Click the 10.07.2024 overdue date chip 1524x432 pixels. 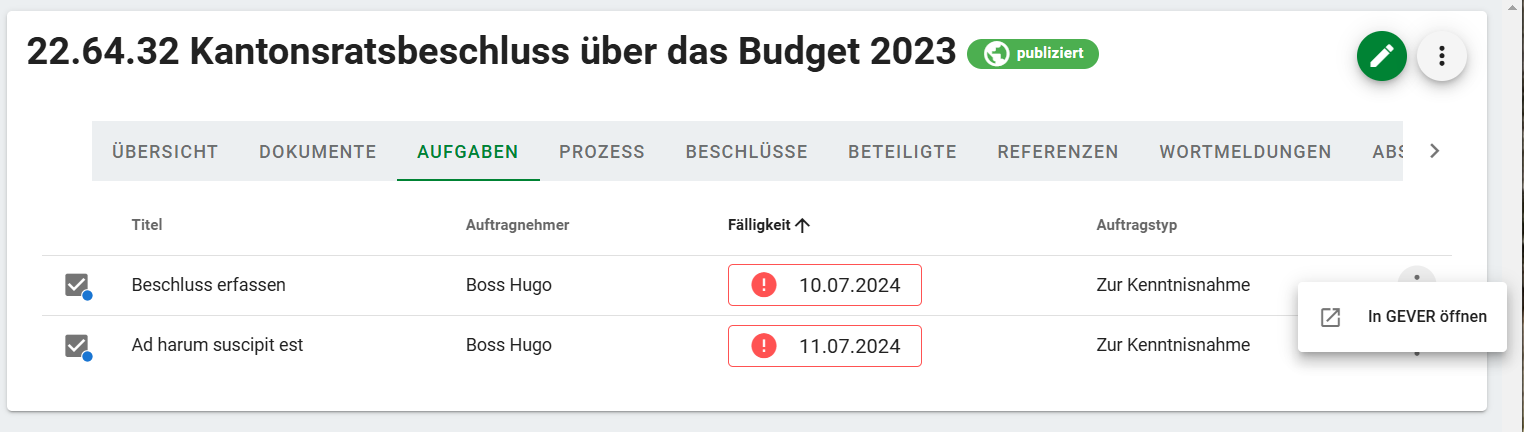point(848,285)
